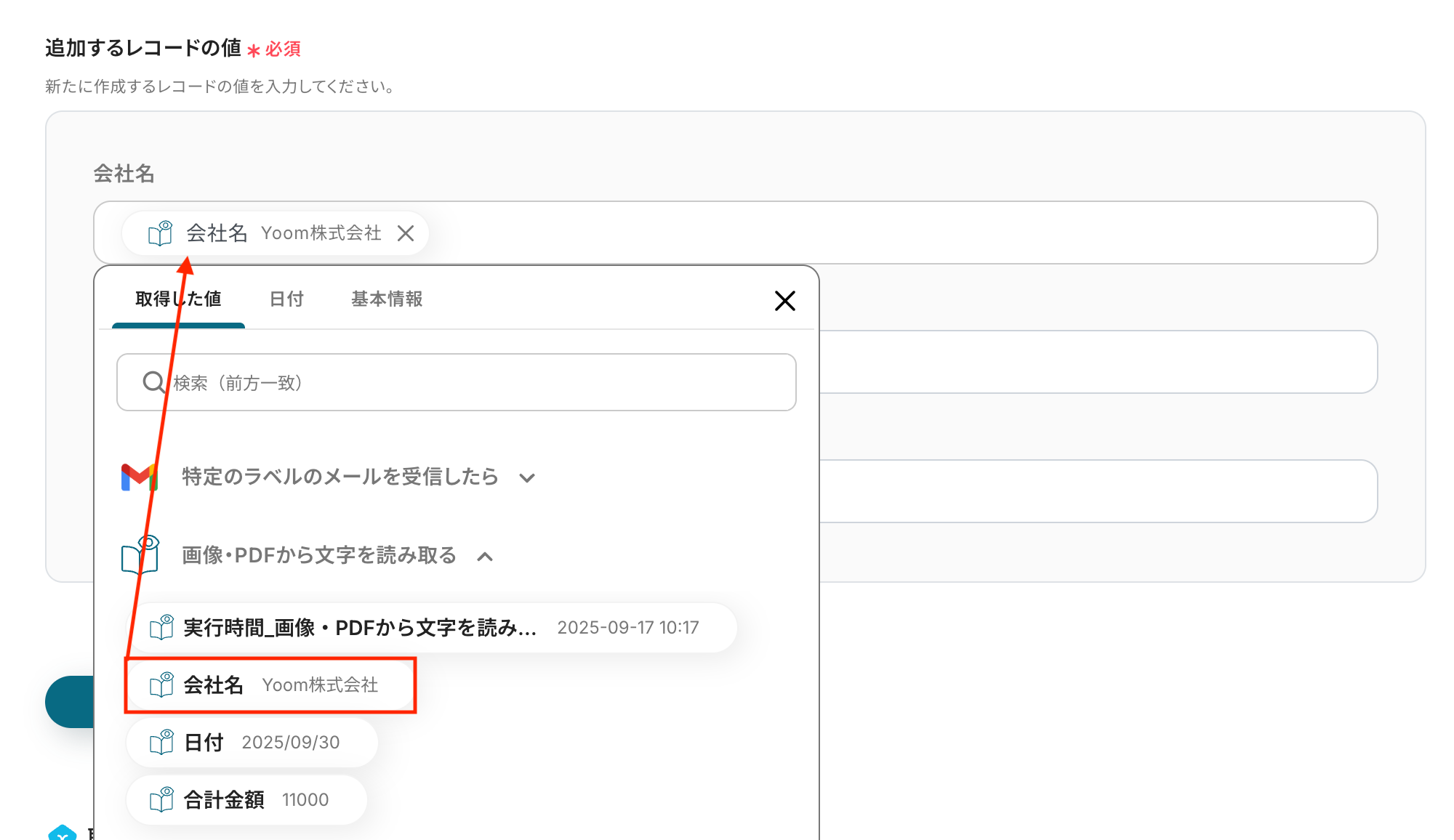Switch to the 基本情報 tab

click(387, 299)
